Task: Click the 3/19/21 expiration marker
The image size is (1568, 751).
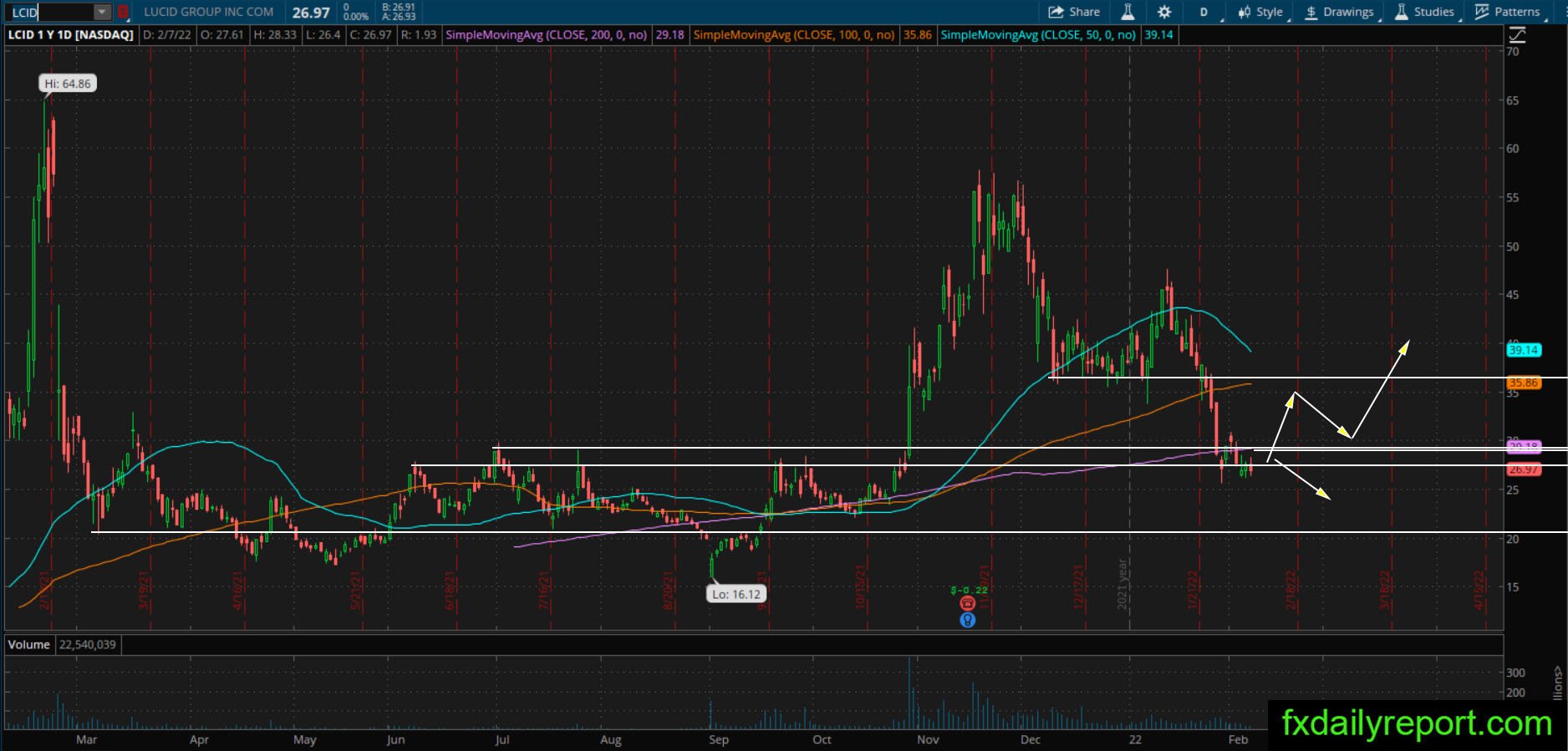Action: pos(145,590)
